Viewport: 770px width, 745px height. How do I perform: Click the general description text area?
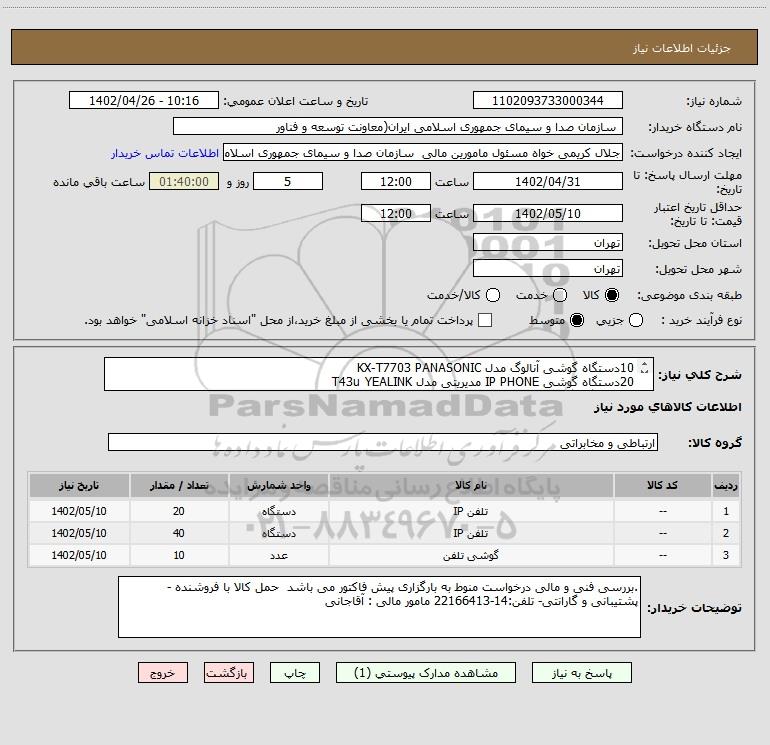379,374
